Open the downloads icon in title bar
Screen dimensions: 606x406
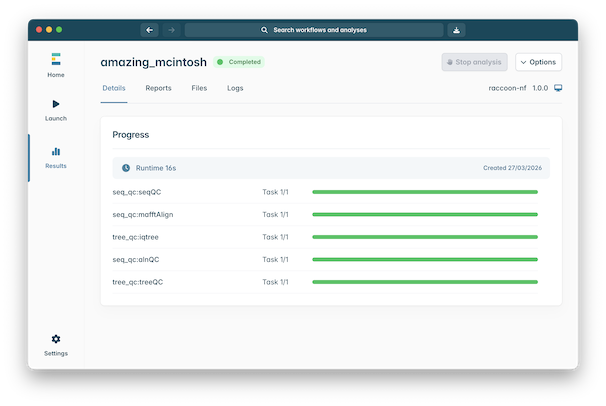456,30
